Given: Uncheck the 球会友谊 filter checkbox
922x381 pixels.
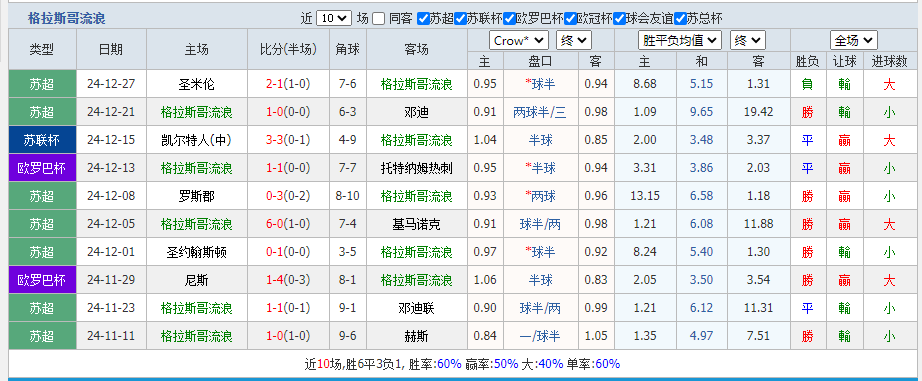Looking at the screenshot, I should coord(619,19).
